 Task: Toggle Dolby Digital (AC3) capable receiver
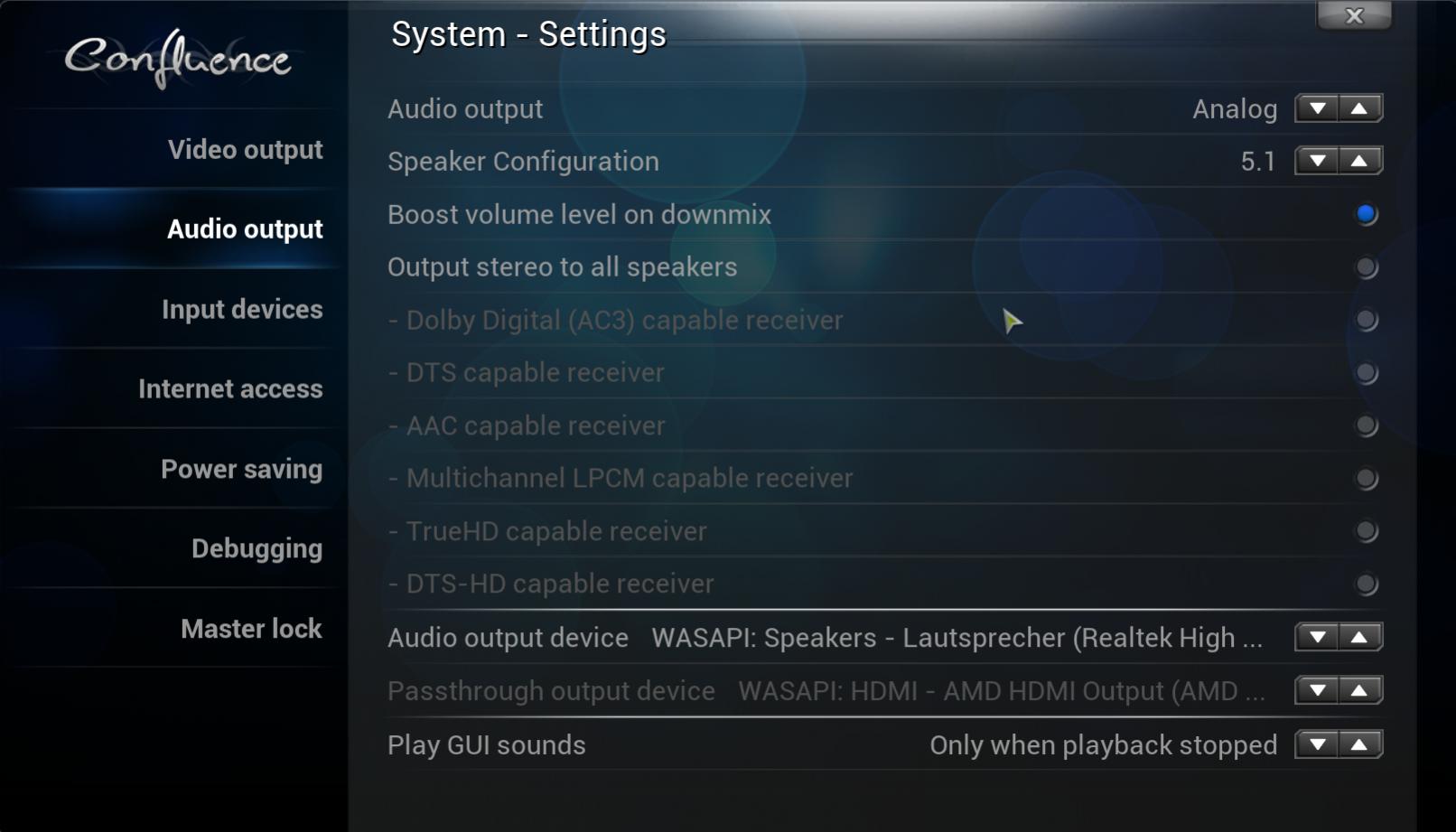(x=1366, y=320)
